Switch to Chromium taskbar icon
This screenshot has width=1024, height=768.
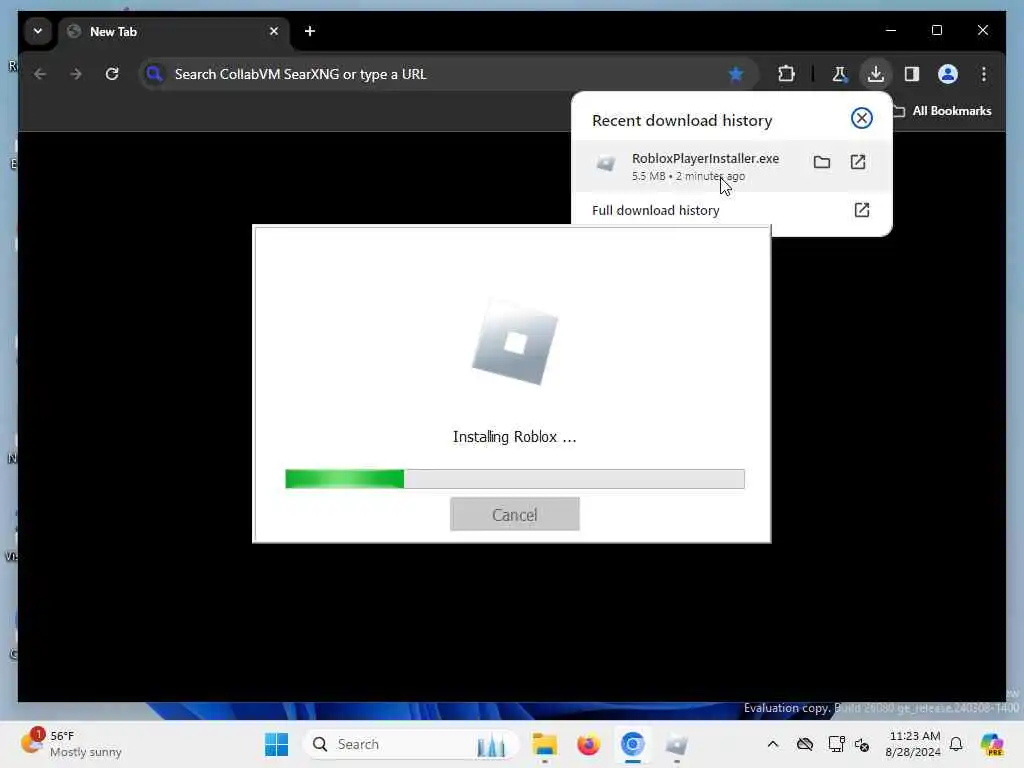tap(632, 744)
